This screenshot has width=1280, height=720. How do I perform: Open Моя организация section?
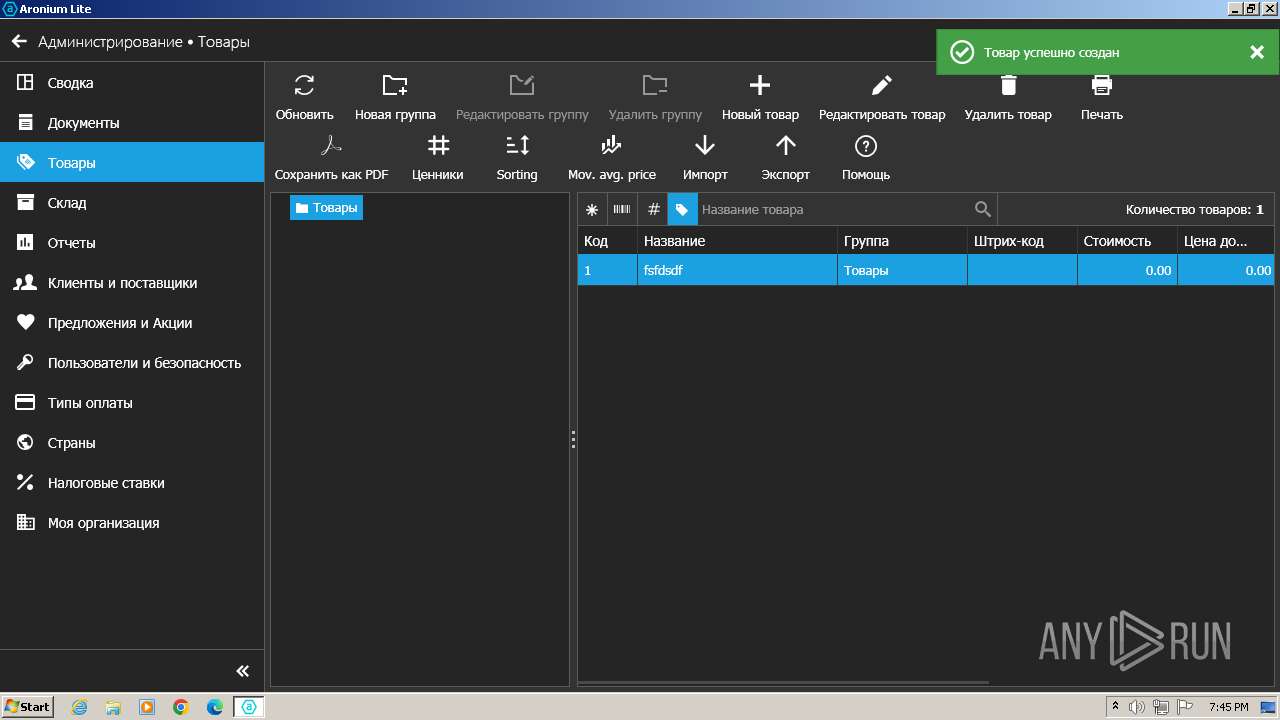132,523
